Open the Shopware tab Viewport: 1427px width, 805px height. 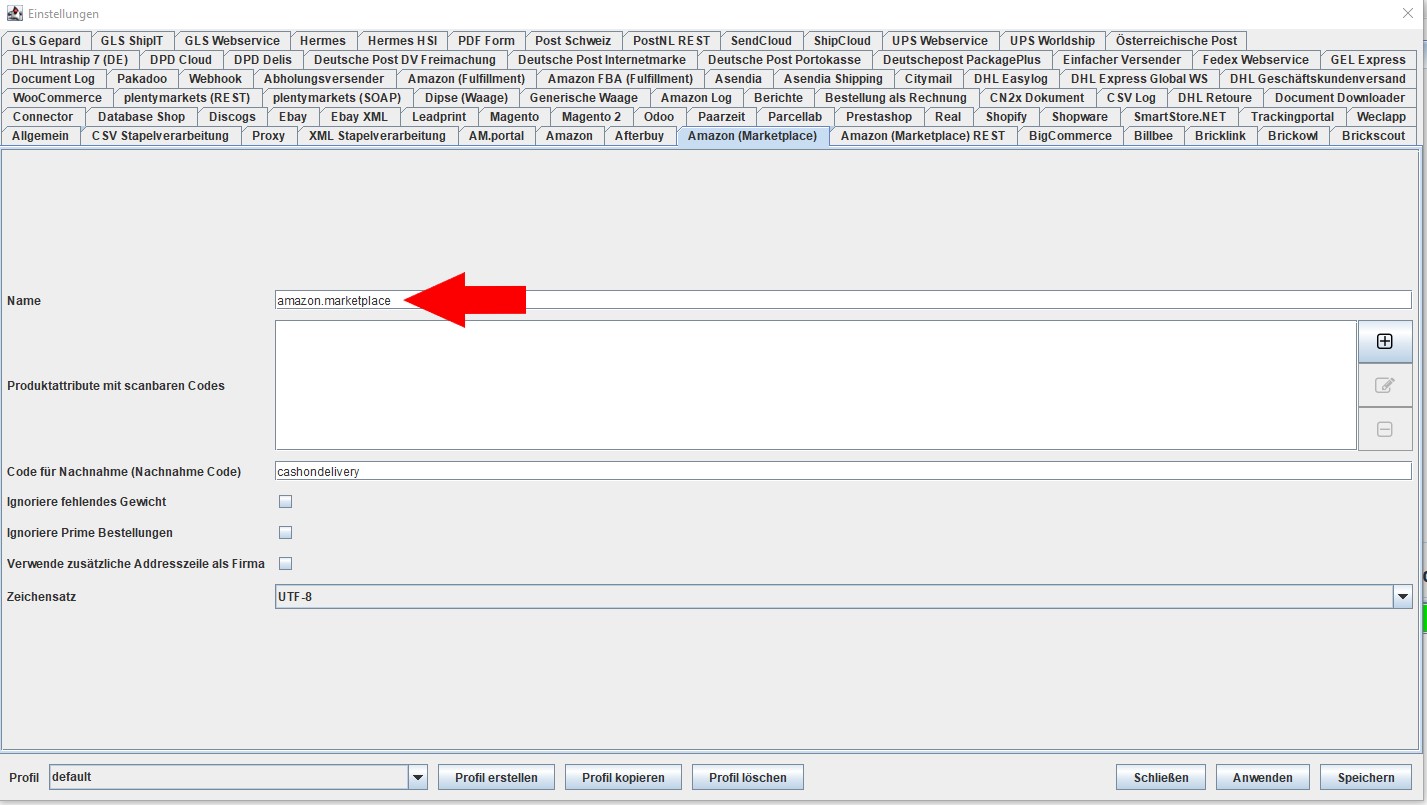[x=1080, y=117]
